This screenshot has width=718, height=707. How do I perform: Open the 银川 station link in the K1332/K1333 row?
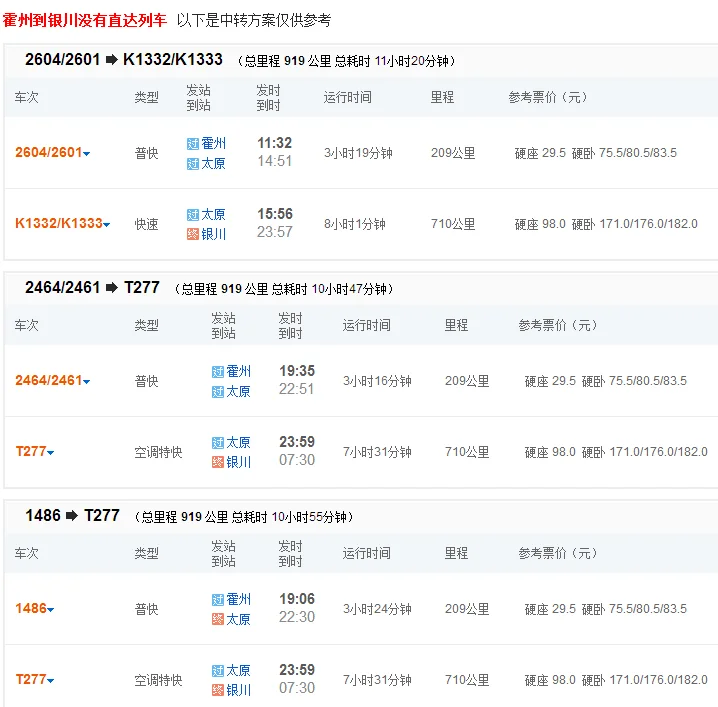point(214,234)
